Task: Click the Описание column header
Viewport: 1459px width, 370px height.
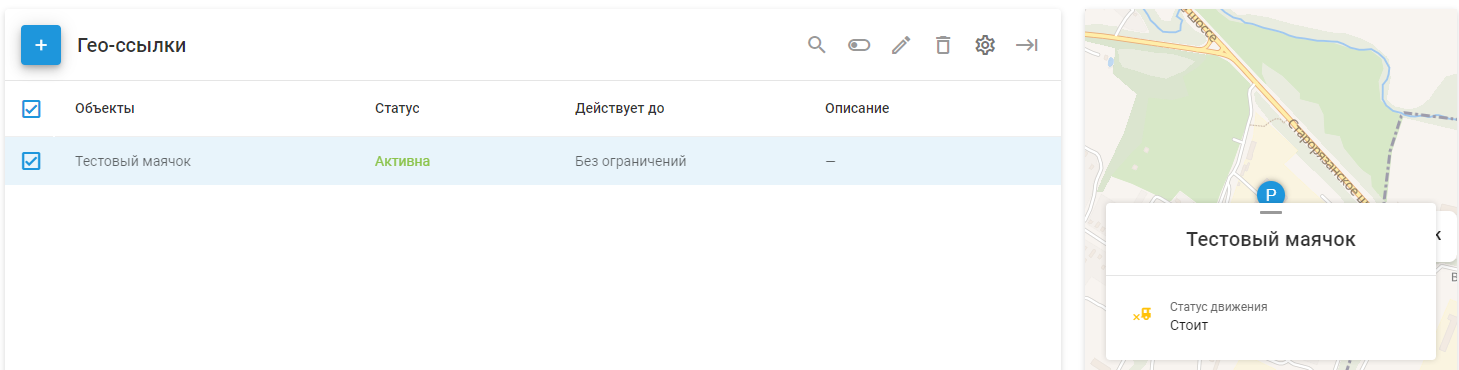Action: pyautogui.click(x=857, y=108)
